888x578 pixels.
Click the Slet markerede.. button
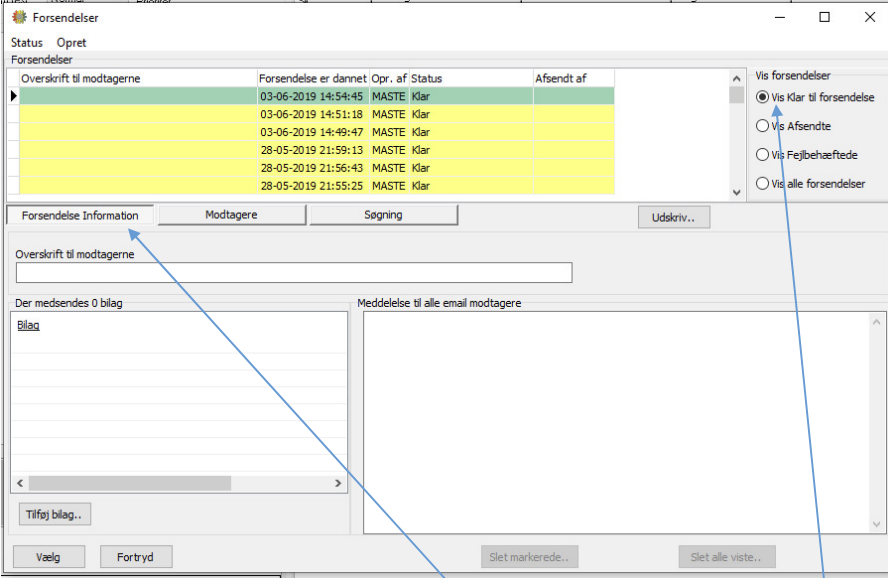pos(529,557)
